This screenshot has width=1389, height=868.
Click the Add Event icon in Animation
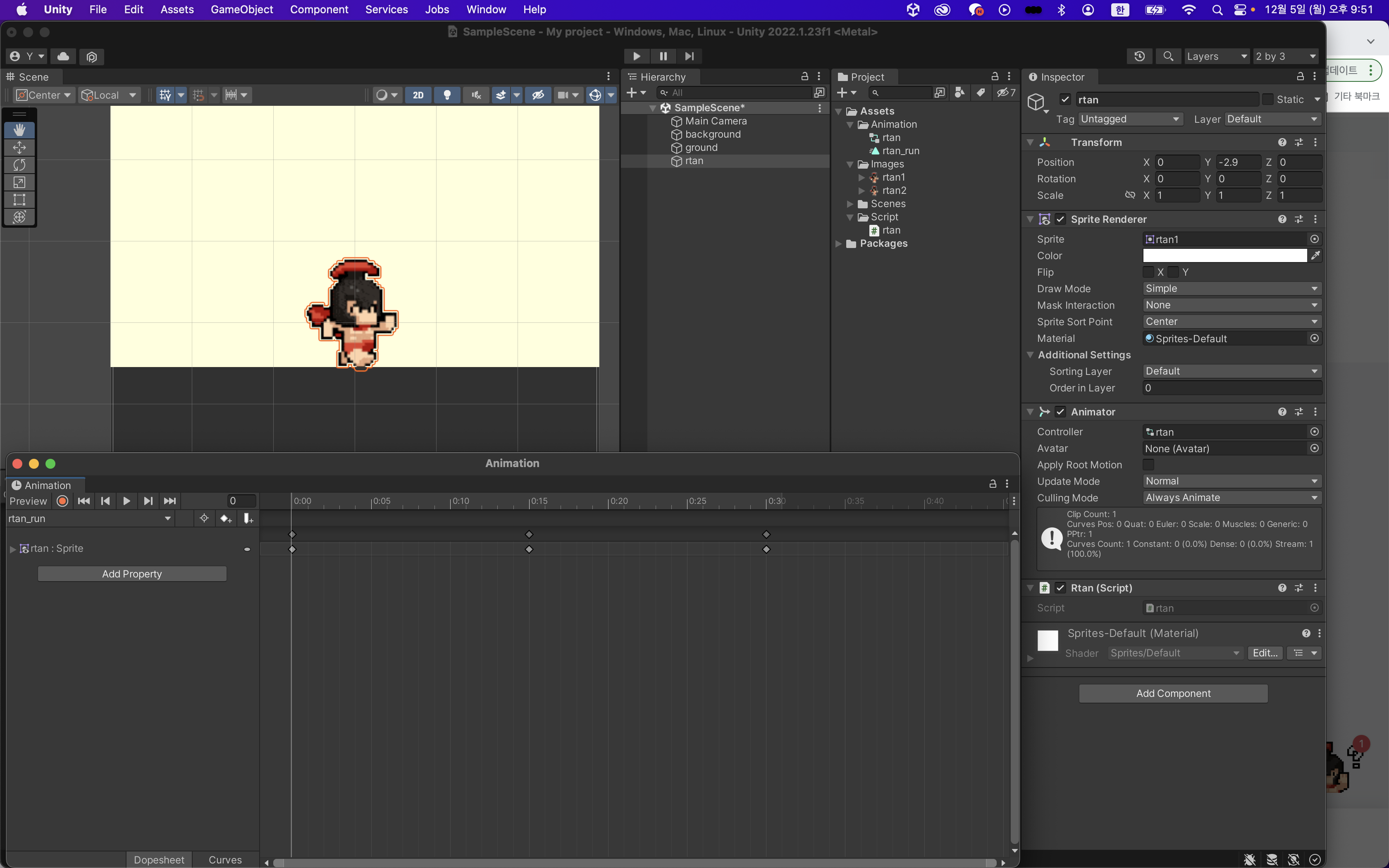click(x=248, y=519)
